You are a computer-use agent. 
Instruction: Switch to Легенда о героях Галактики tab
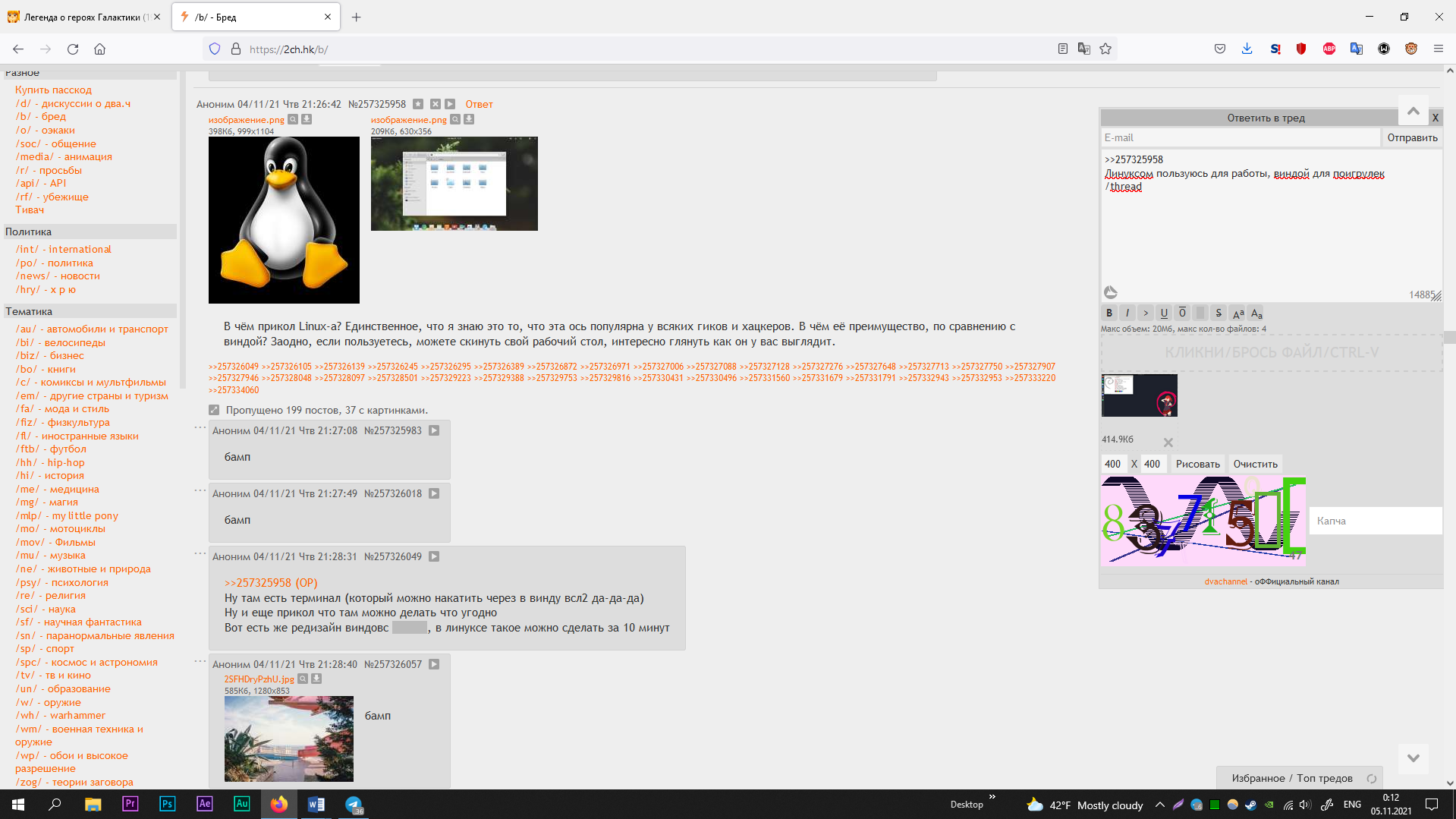[x=86, y=17]
